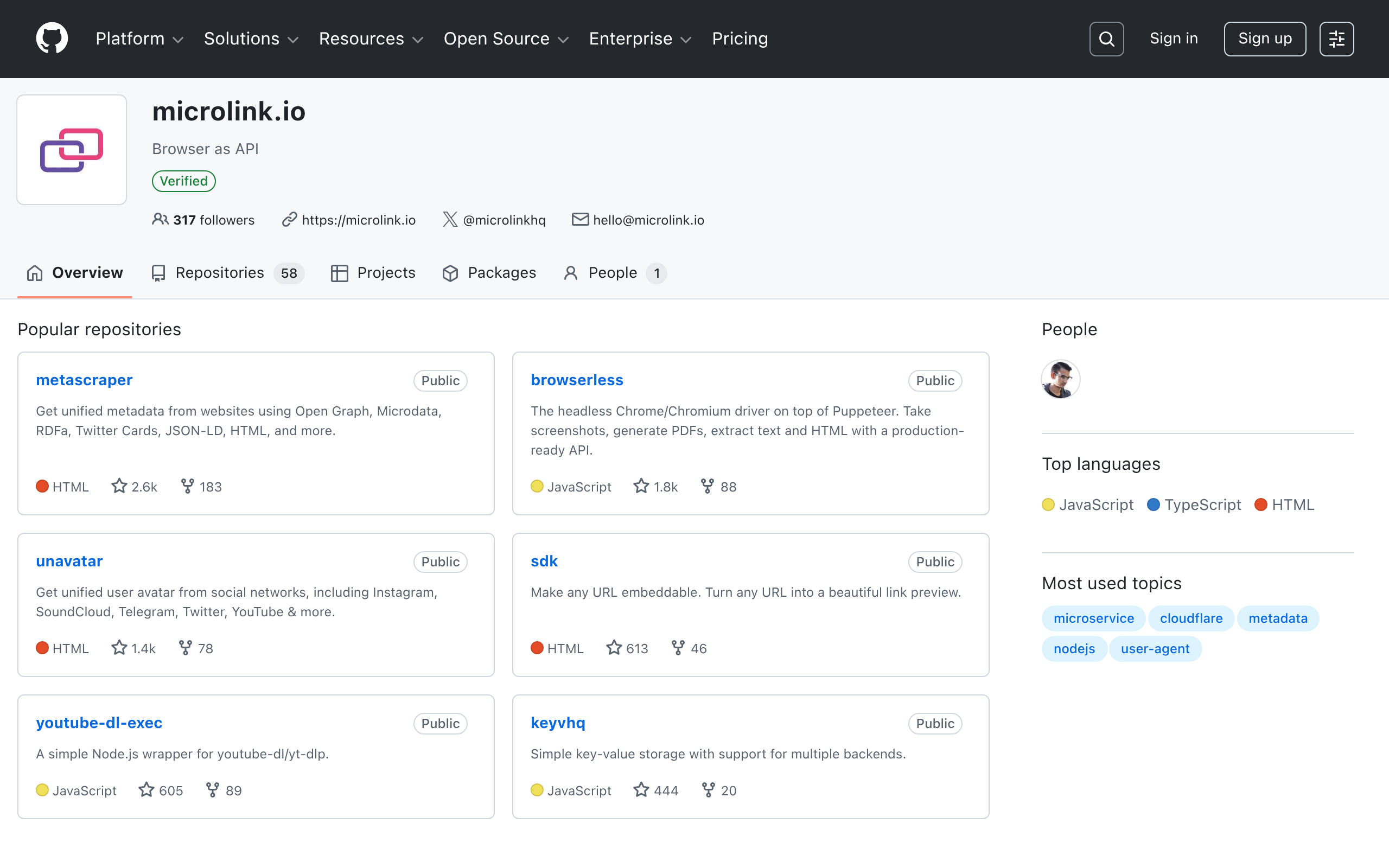Click the yellow JavaScript language dot under keyvhq
Image resolution: width=1389 pixels, height=868 pixels.
click(537, 790)
